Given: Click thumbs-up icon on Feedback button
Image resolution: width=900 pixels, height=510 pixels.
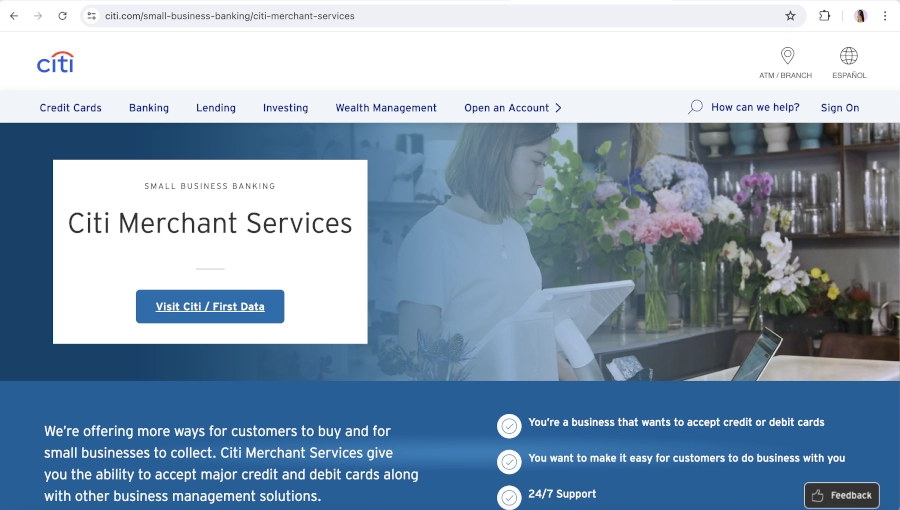Looking at the screenshot, I should click(x=818, y=496).
